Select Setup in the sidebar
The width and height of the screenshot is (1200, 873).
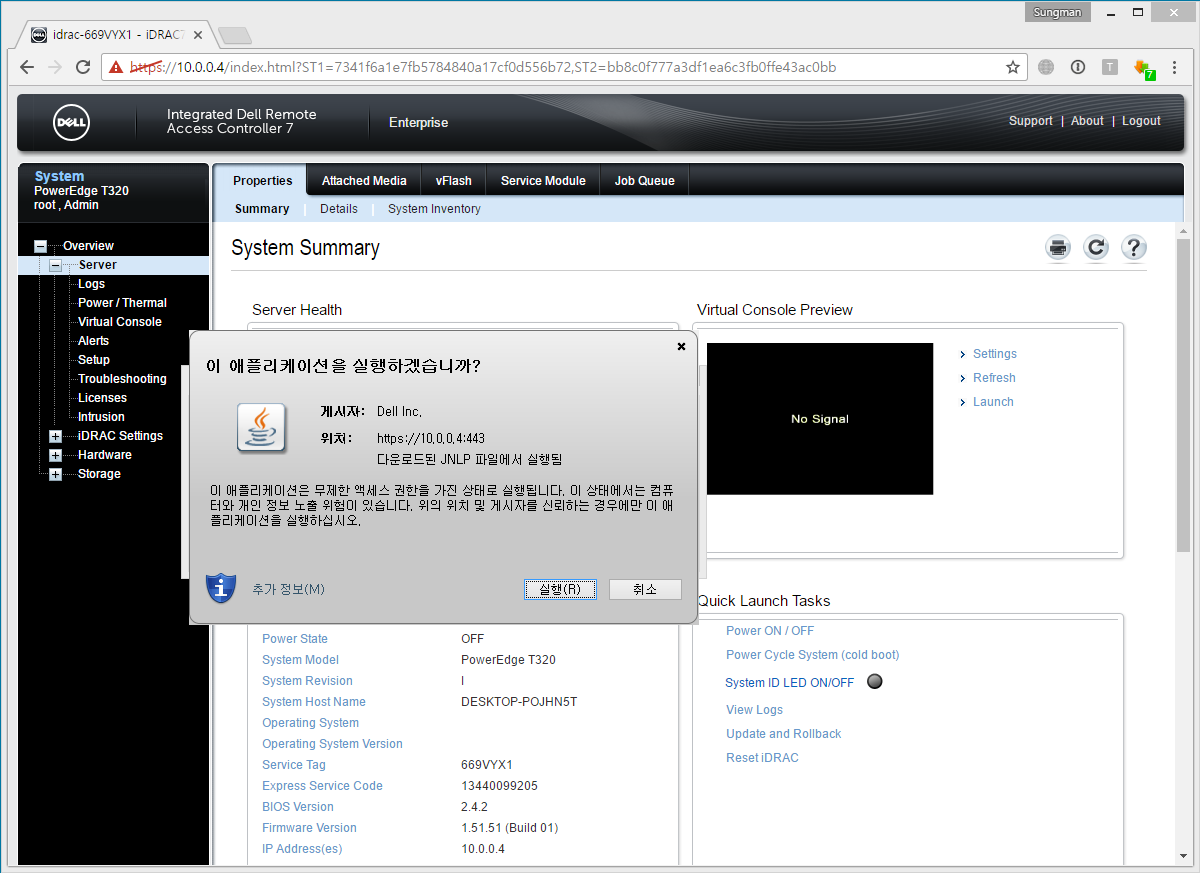pos(94,360)
